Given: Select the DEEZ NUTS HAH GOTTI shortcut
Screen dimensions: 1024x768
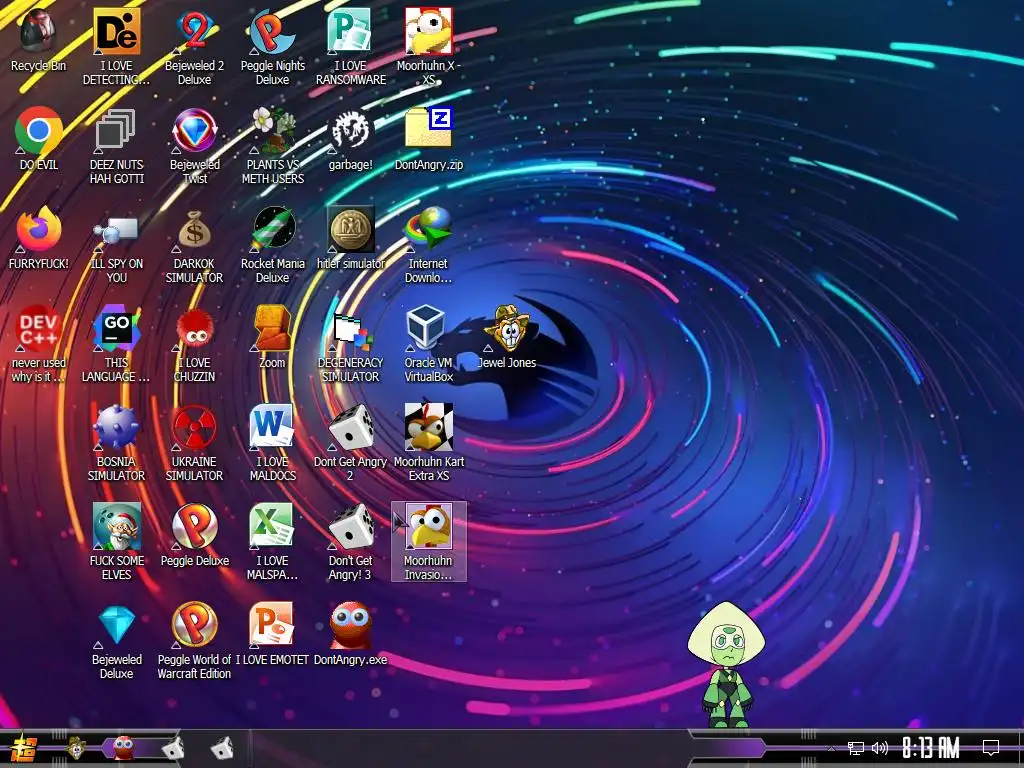Looking at the screenshot, I should tap(116, 146).
